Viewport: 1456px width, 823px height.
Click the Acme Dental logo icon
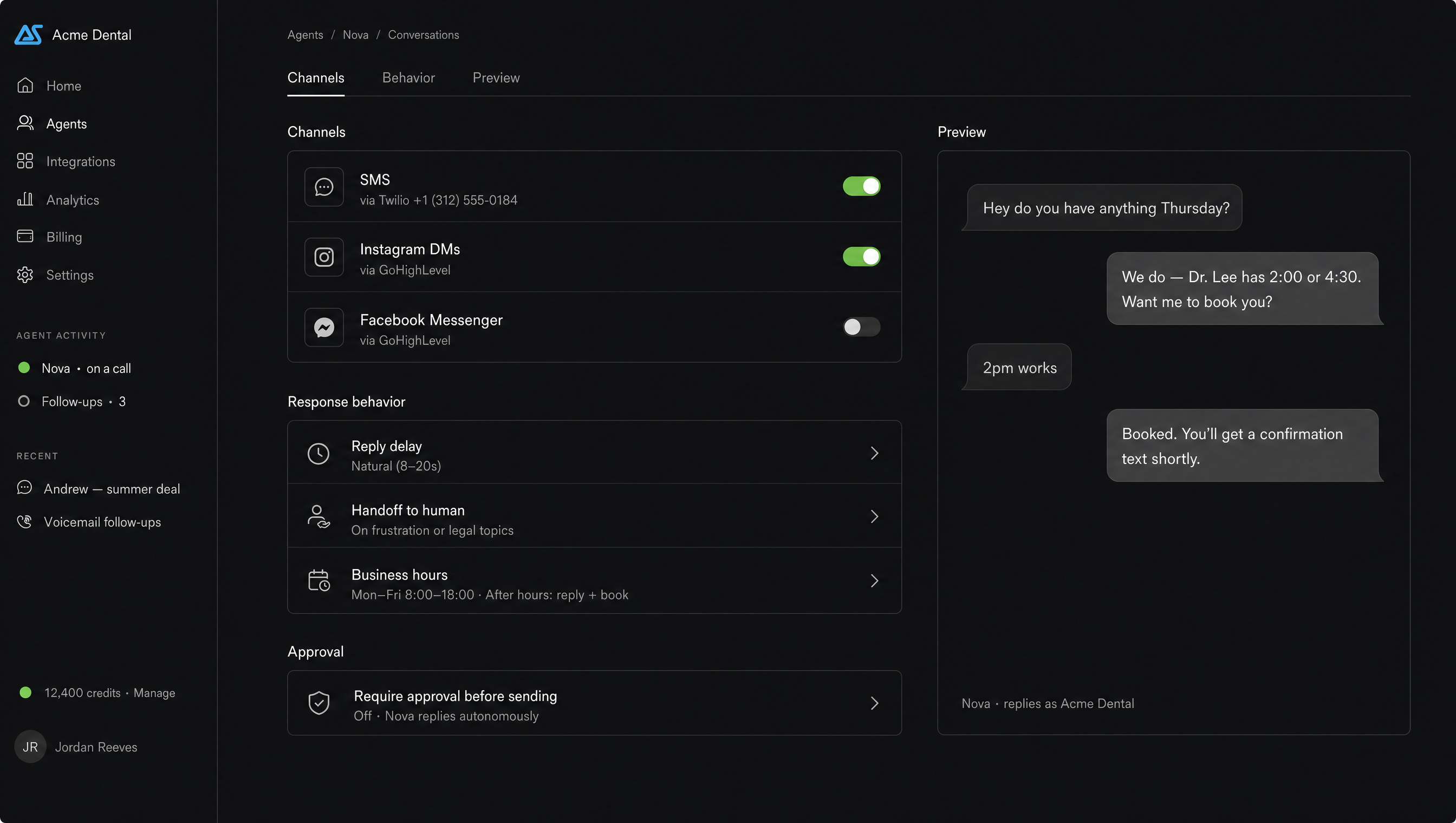[28, 35]
